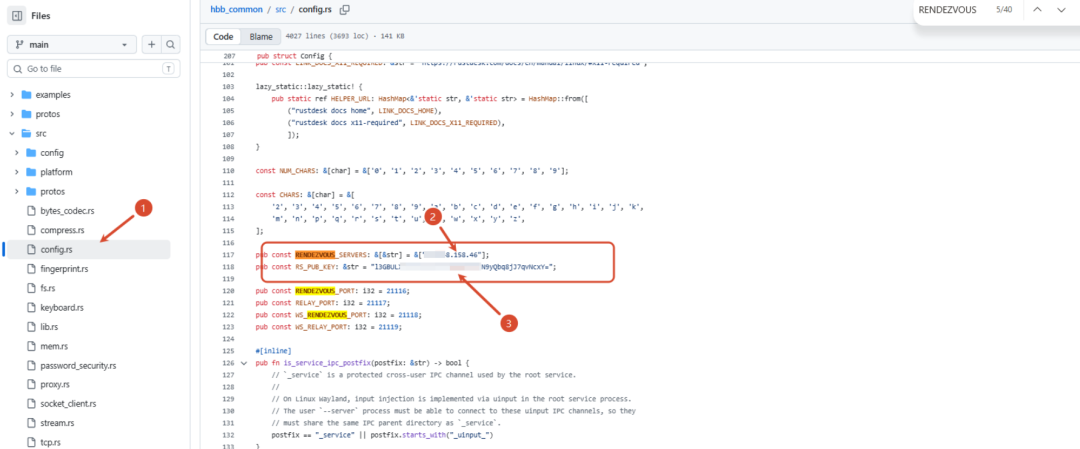Click the sticky header pub struct Config
Screen dimensions: 1080x449
[x=295, y=56]
